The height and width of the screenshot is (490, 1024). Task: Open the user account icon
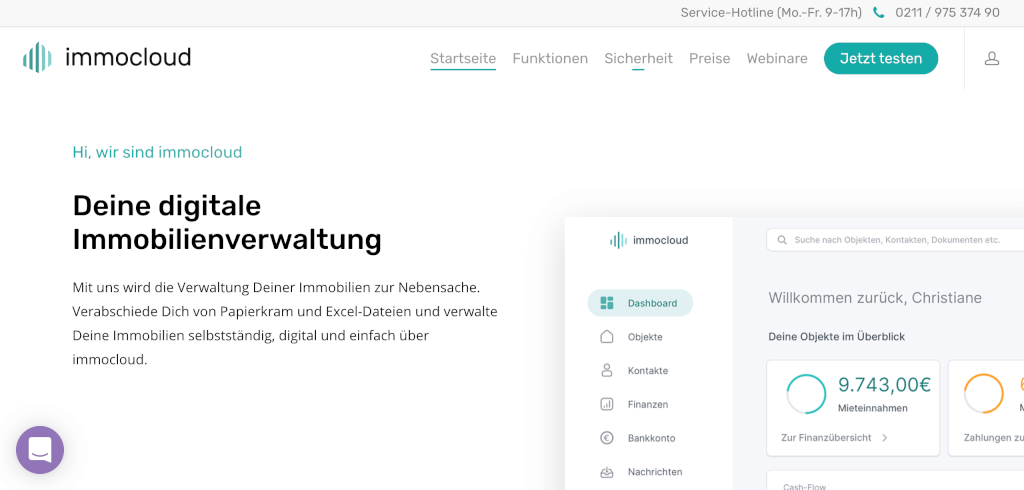tap(991, 59)
